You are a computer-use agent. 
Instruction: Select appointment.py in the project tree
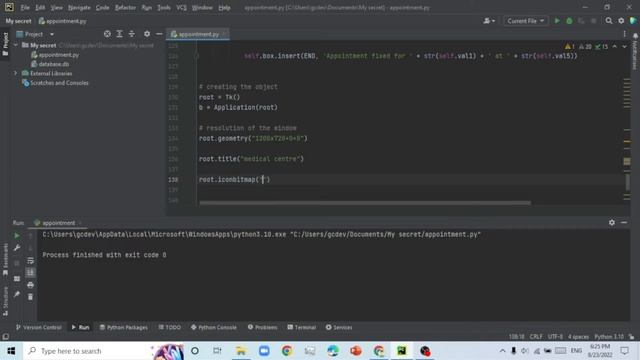point(58,55)
